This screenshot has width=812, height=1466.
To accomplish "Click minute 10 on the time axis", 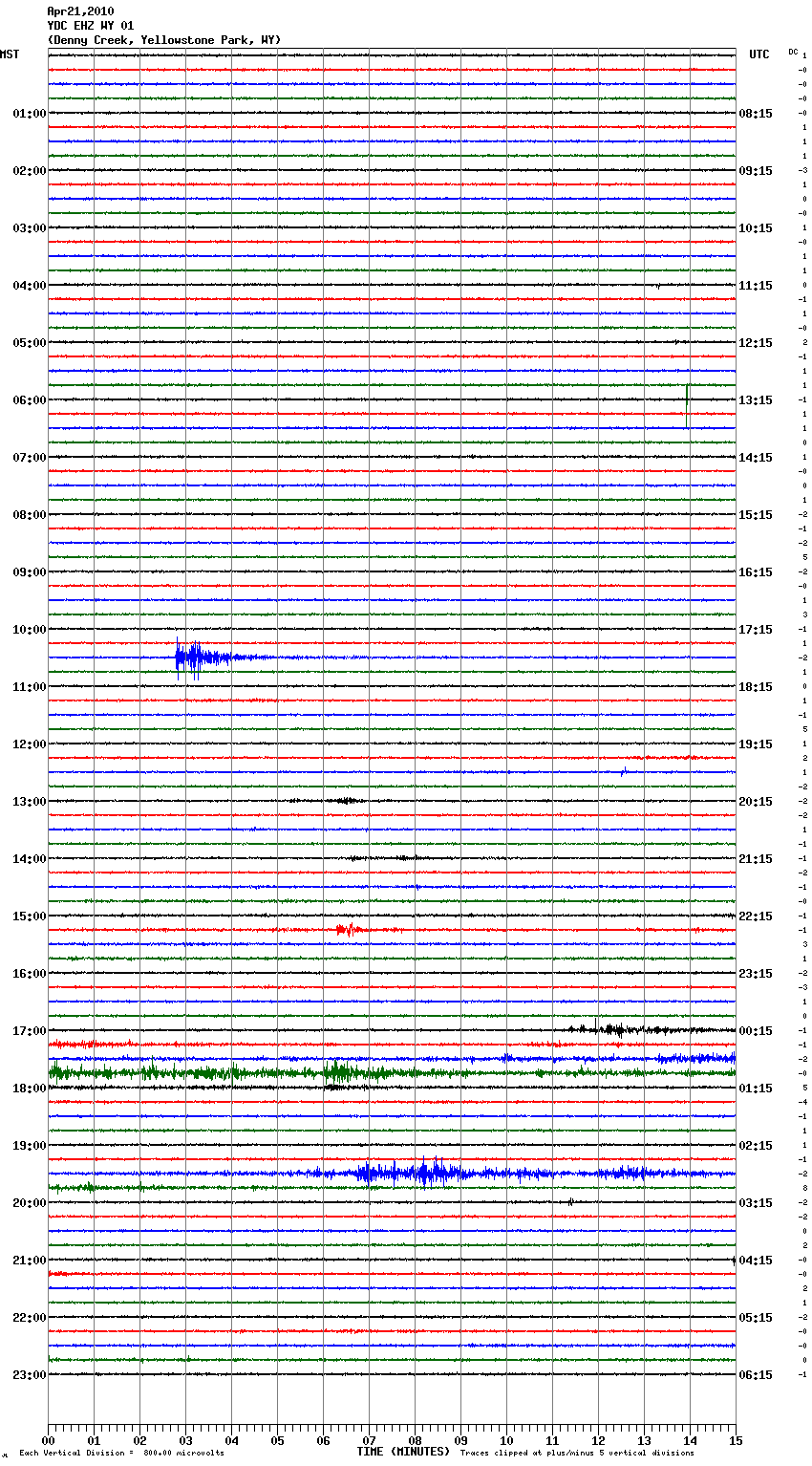I will [506, 1441].
